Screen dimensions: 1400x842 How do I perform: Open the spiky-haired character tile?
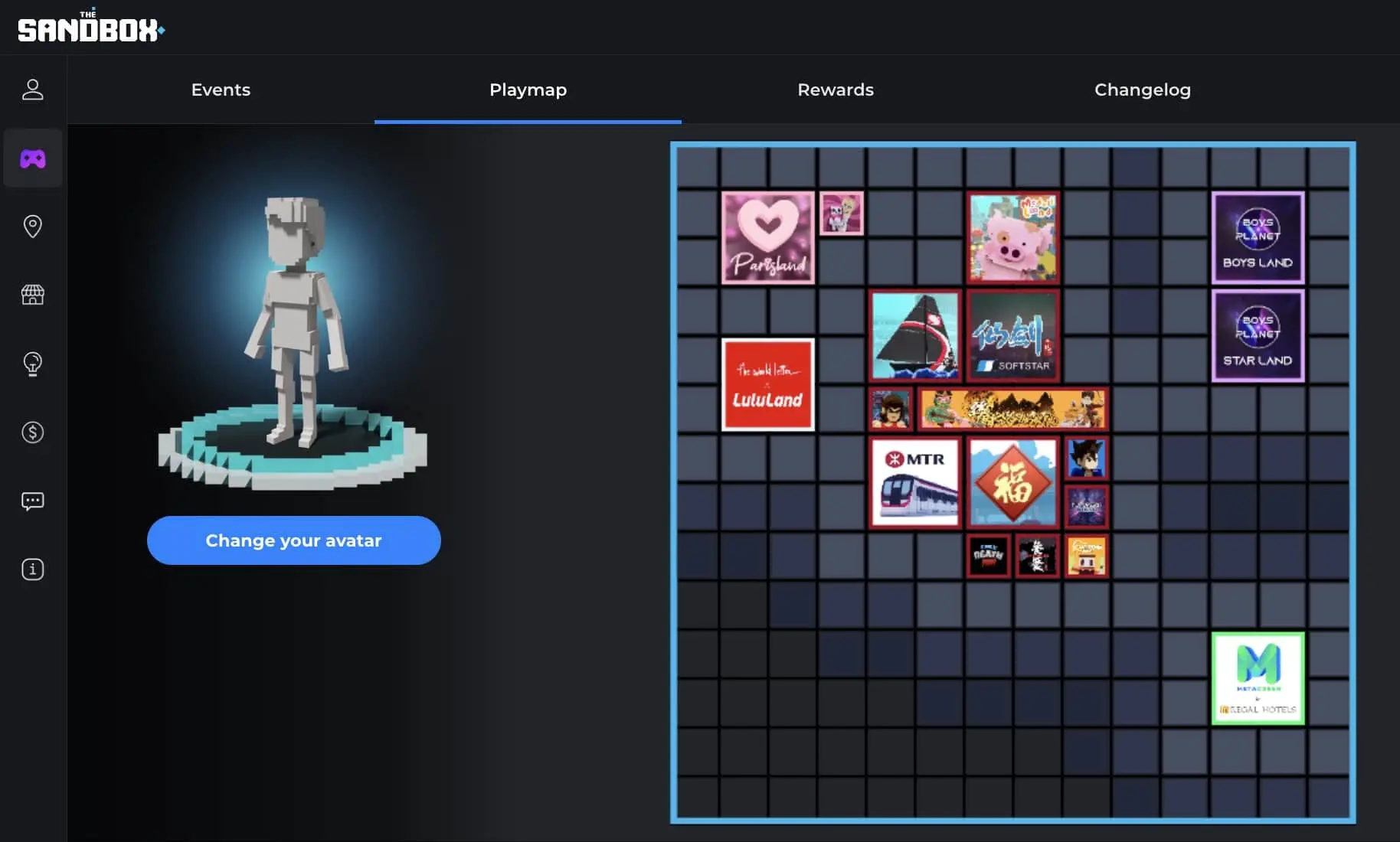(x=1087, y=458)
